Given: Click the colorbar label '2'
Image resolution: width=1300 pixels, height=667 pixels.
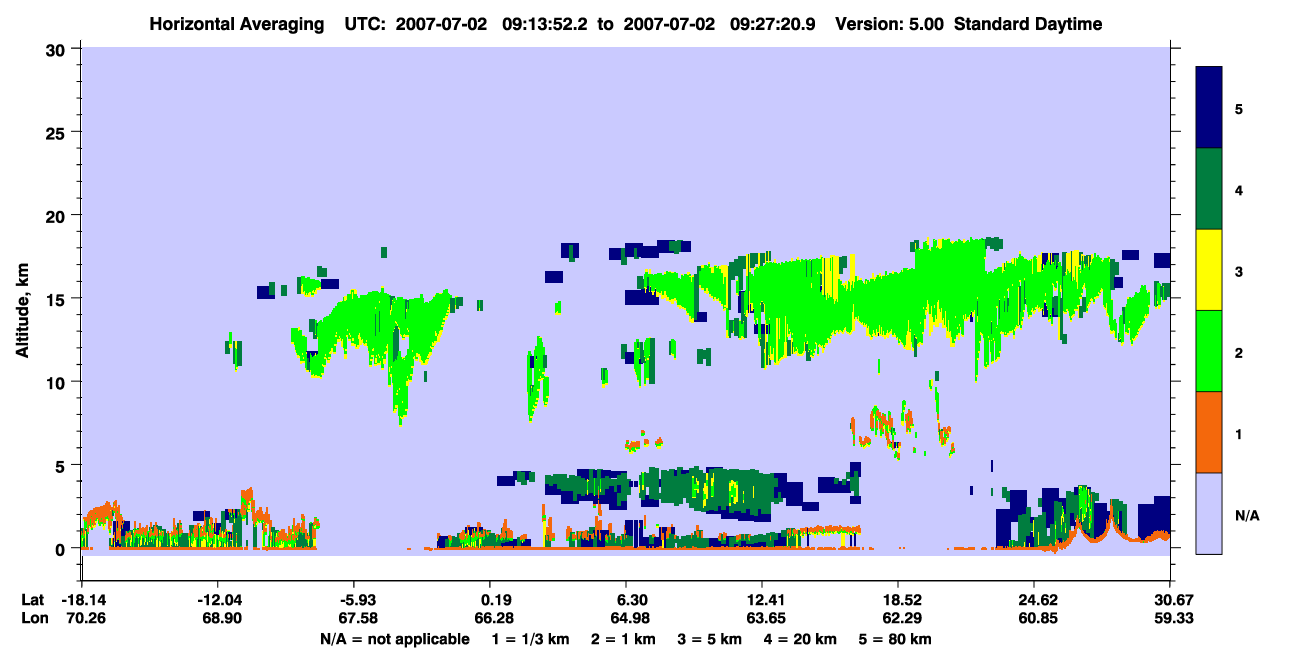Looking at the screenshot, I should tap(1239, 352).
